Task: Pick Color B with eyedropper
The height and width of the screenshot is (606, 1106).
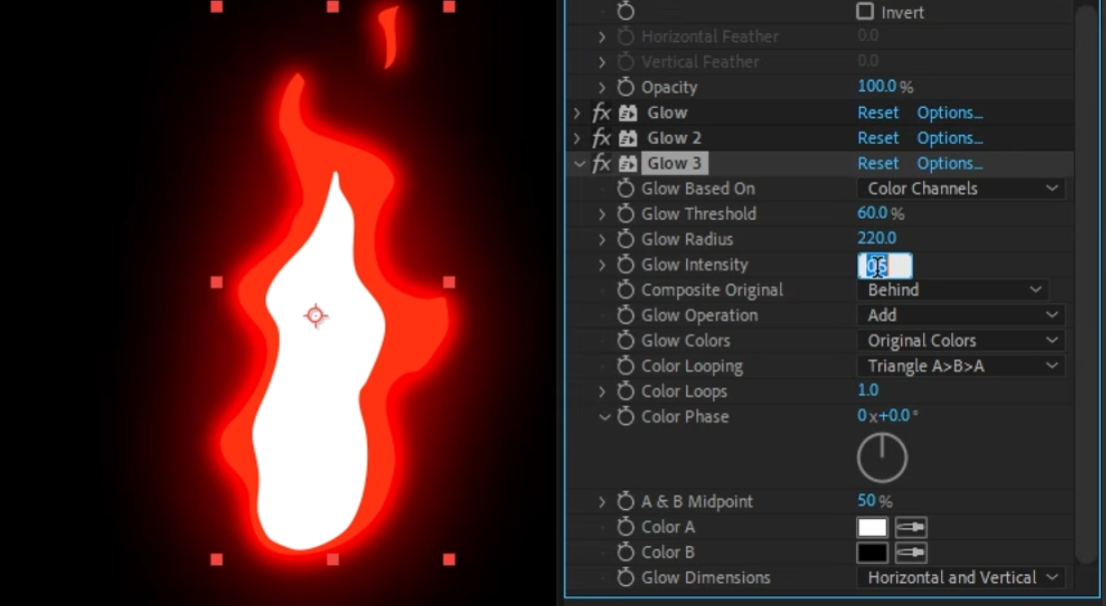Action: (911, 552)
